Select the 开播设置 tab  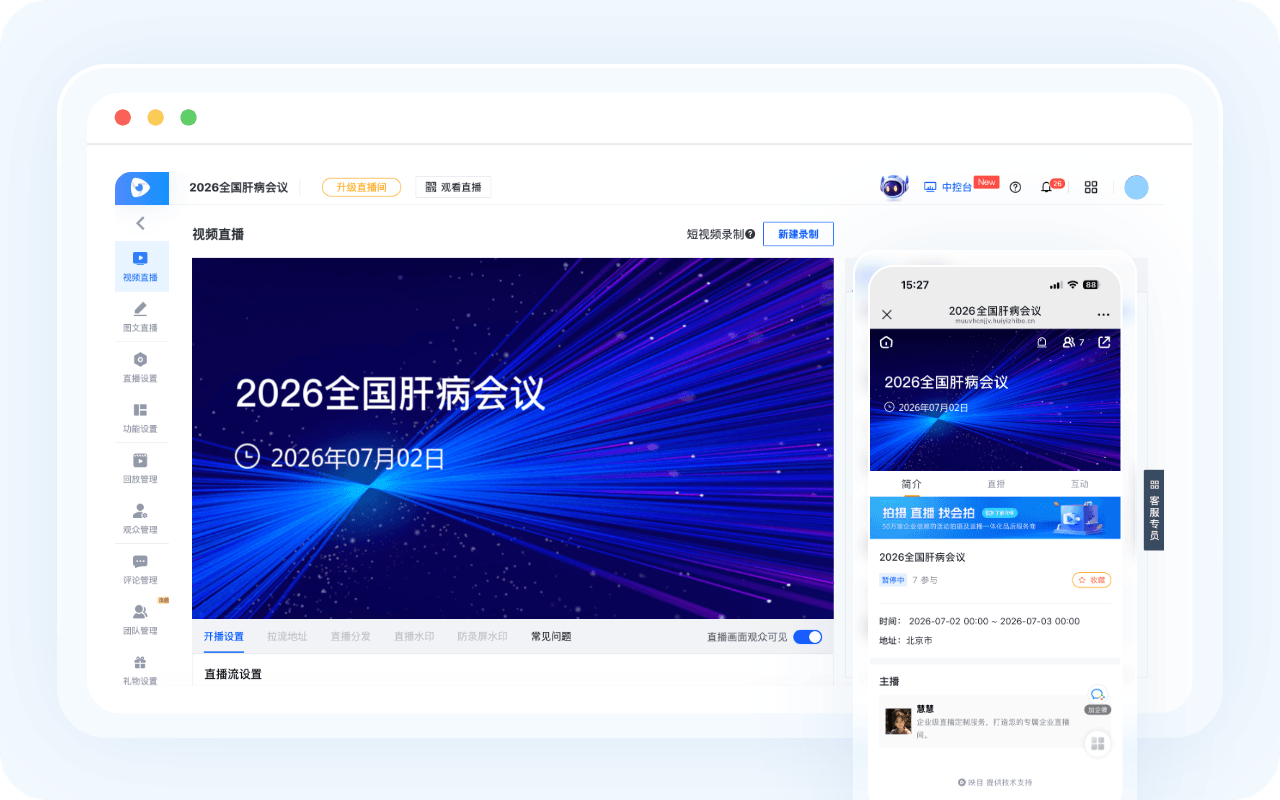(x=224, y=636)
